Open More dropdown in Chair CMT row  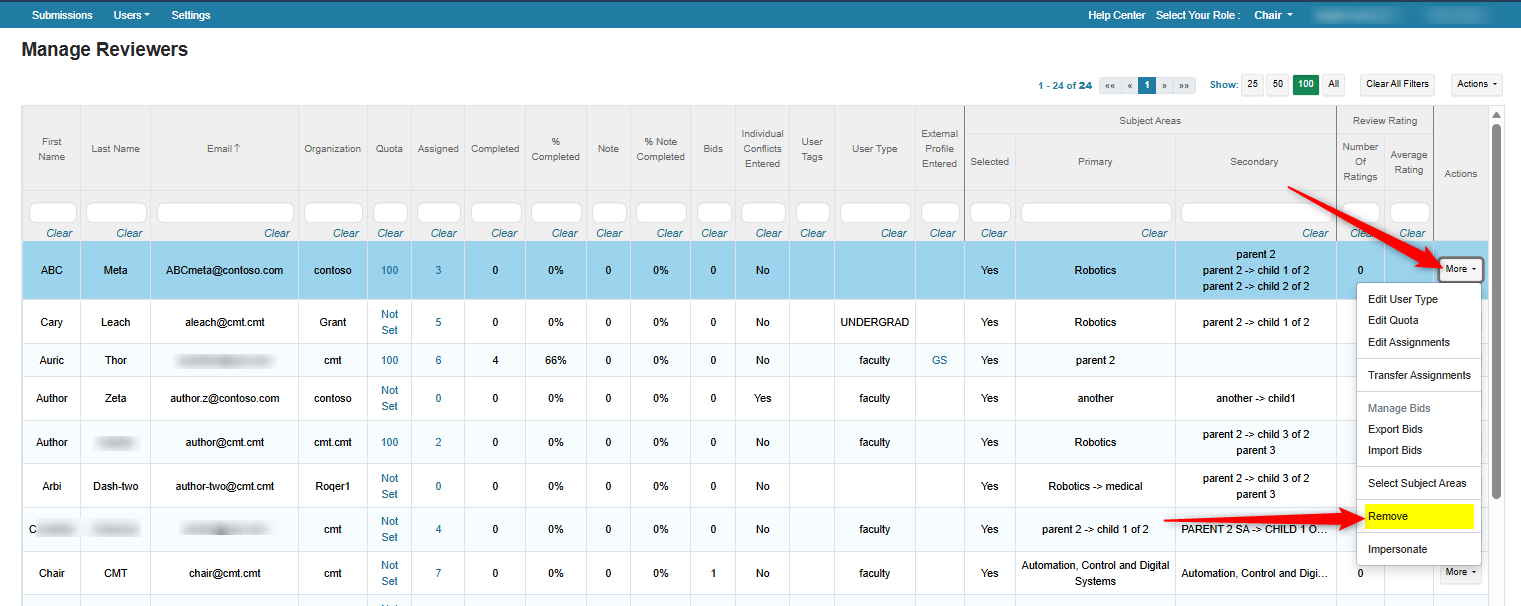tap(1460, 572)
